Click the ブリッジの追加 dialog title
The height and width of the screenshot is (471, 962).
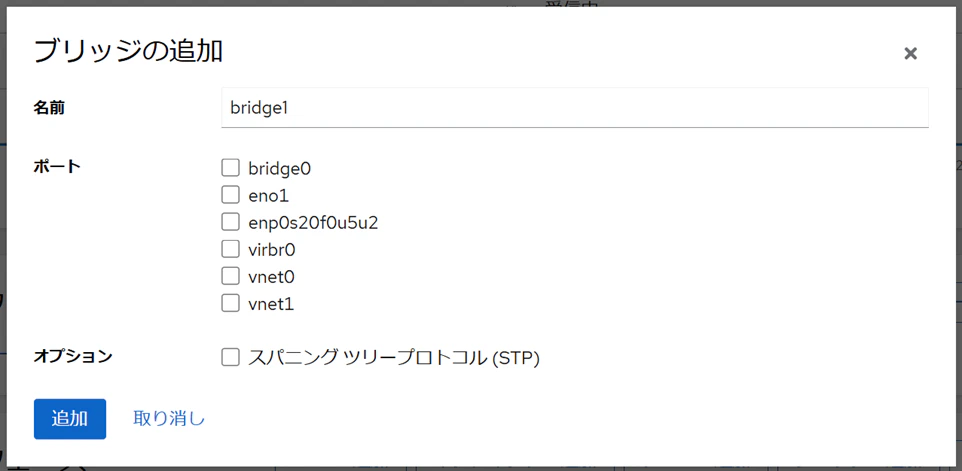coord(128,51)
